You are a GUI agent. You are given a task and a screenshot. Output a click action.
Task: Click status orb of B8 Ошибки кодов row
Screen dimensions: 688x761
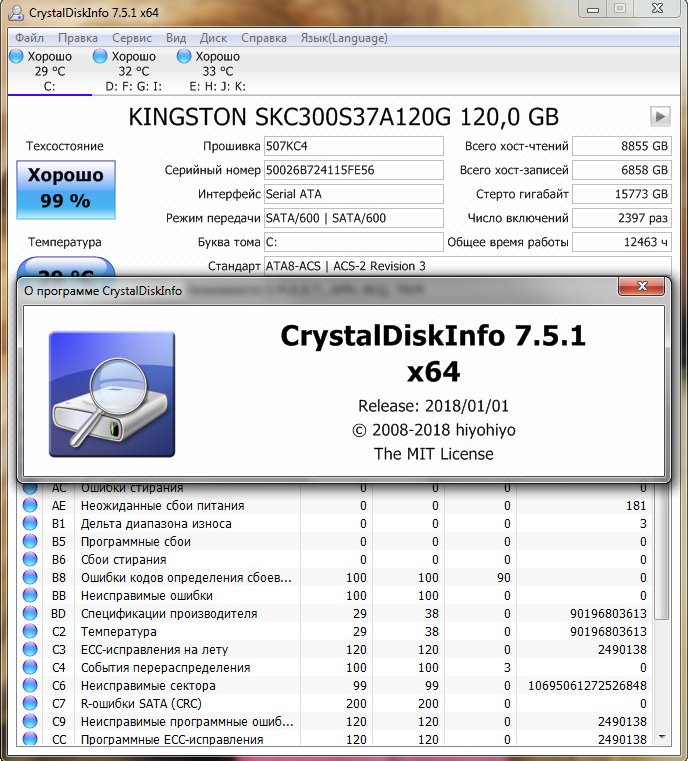30,577
